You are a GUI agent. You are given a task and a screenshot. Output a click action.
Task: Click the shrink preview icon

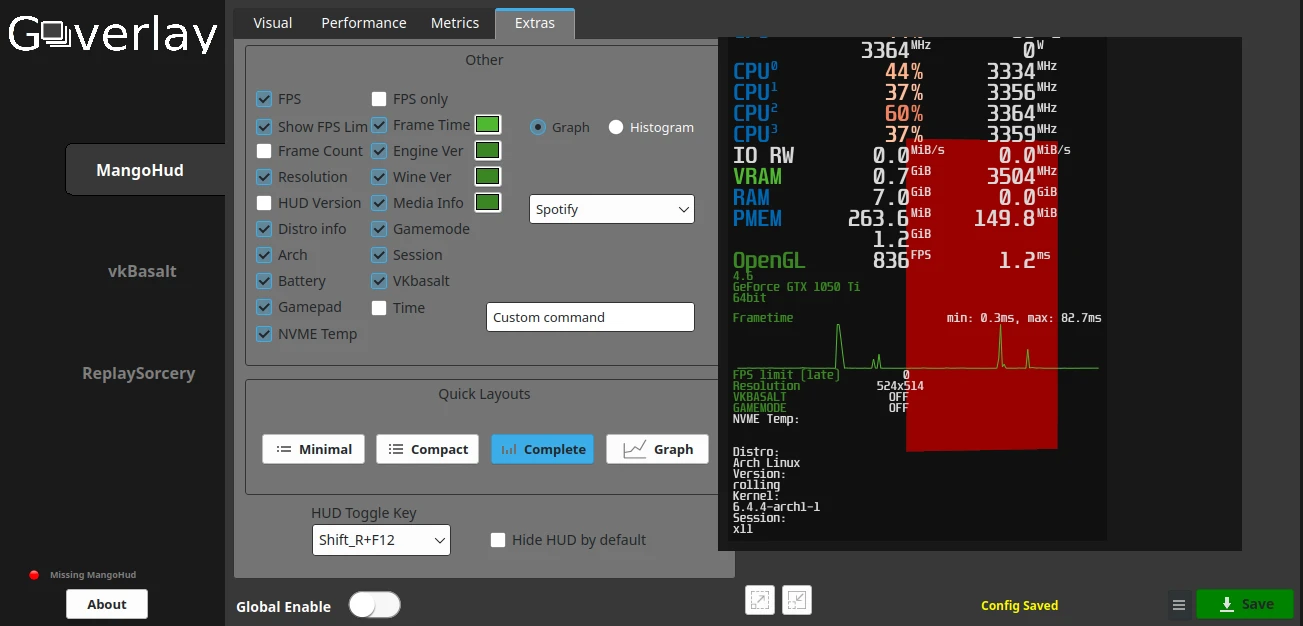click(x=797, y=600)
